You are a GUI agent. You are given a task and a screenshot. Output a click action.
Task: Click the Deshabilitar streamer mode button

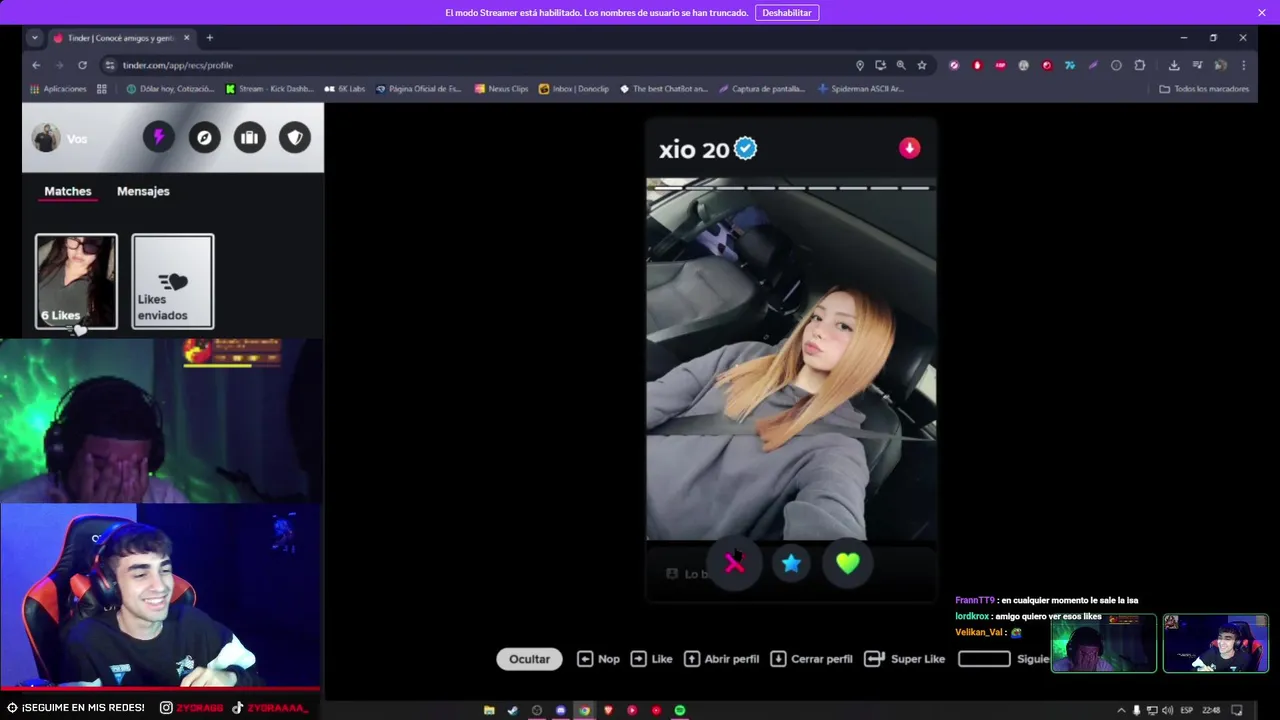(787, 13)
